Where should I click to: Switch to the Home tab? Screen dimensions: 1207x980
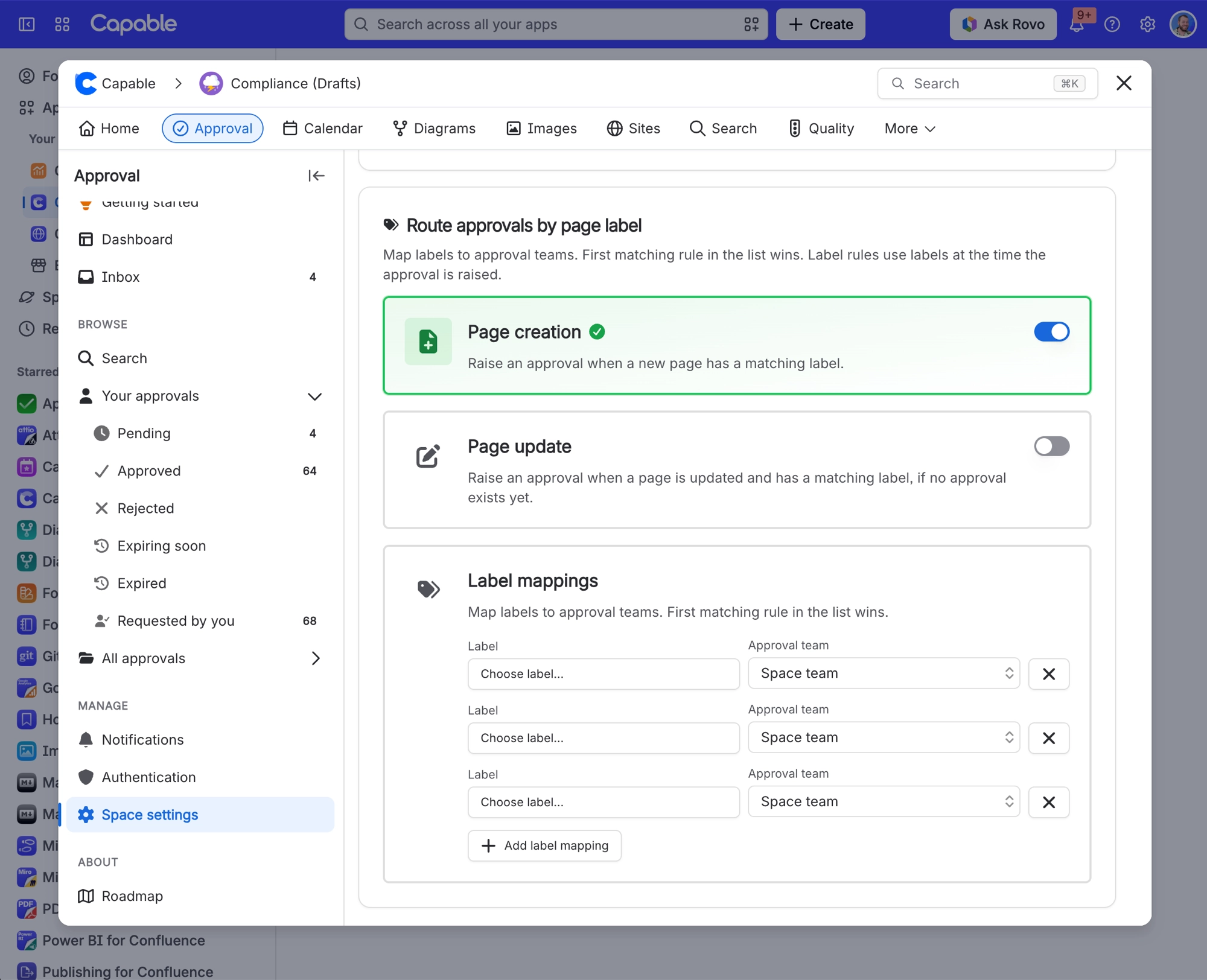coord(109,129)
